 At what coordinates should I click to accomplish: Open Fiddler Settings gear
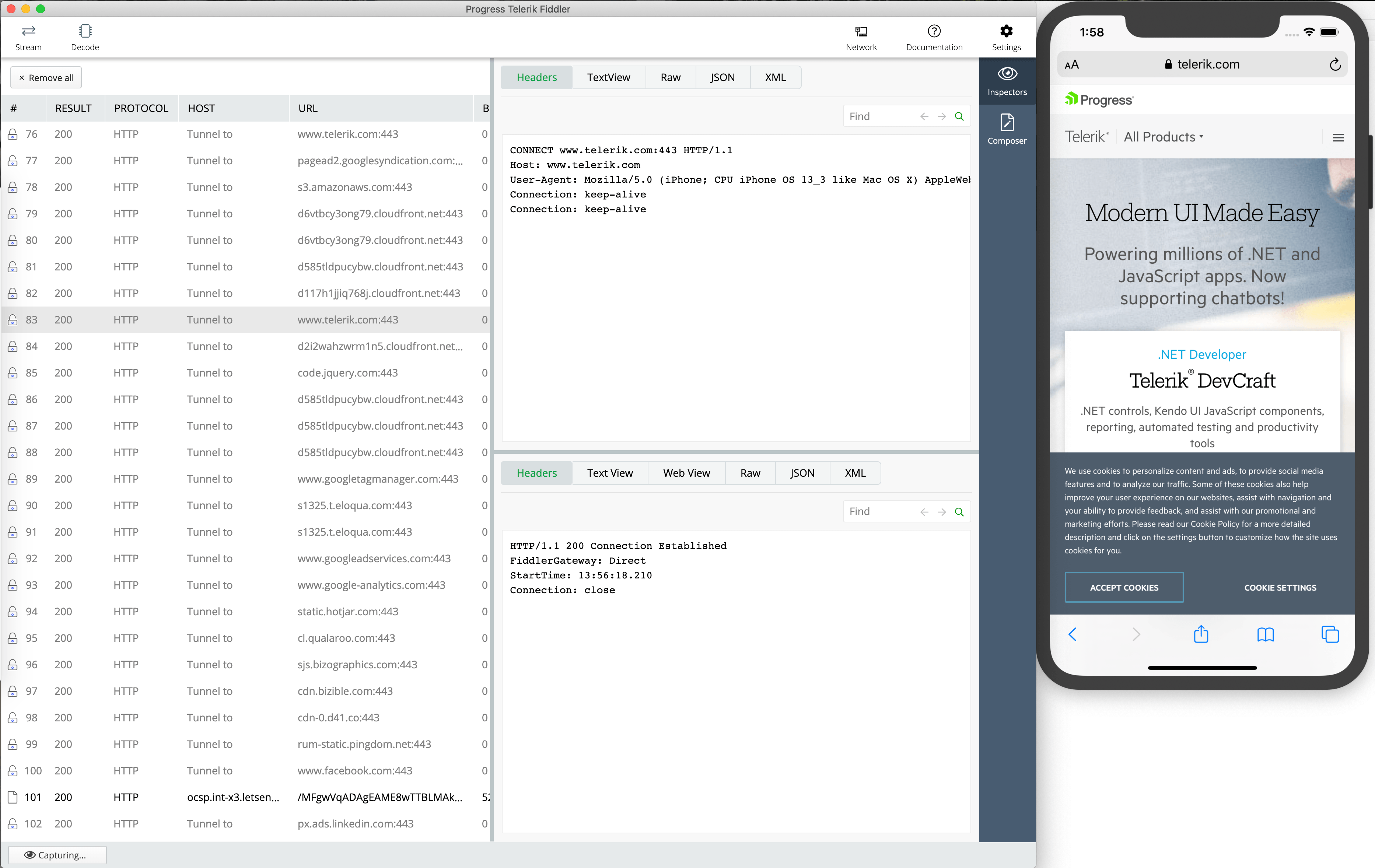click(x=1006, y=38)
